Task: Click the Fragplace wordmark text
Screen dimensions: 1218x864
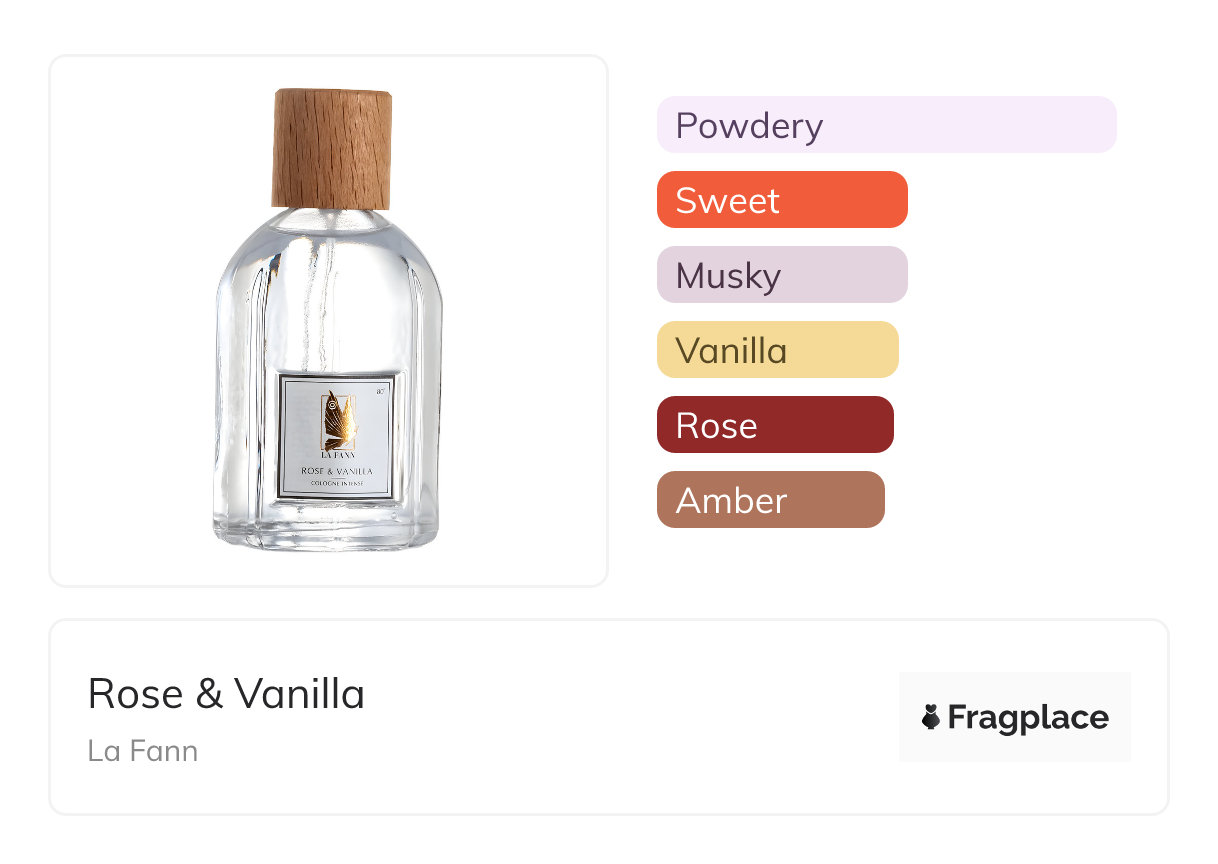Action: [x=1027, y=718]
